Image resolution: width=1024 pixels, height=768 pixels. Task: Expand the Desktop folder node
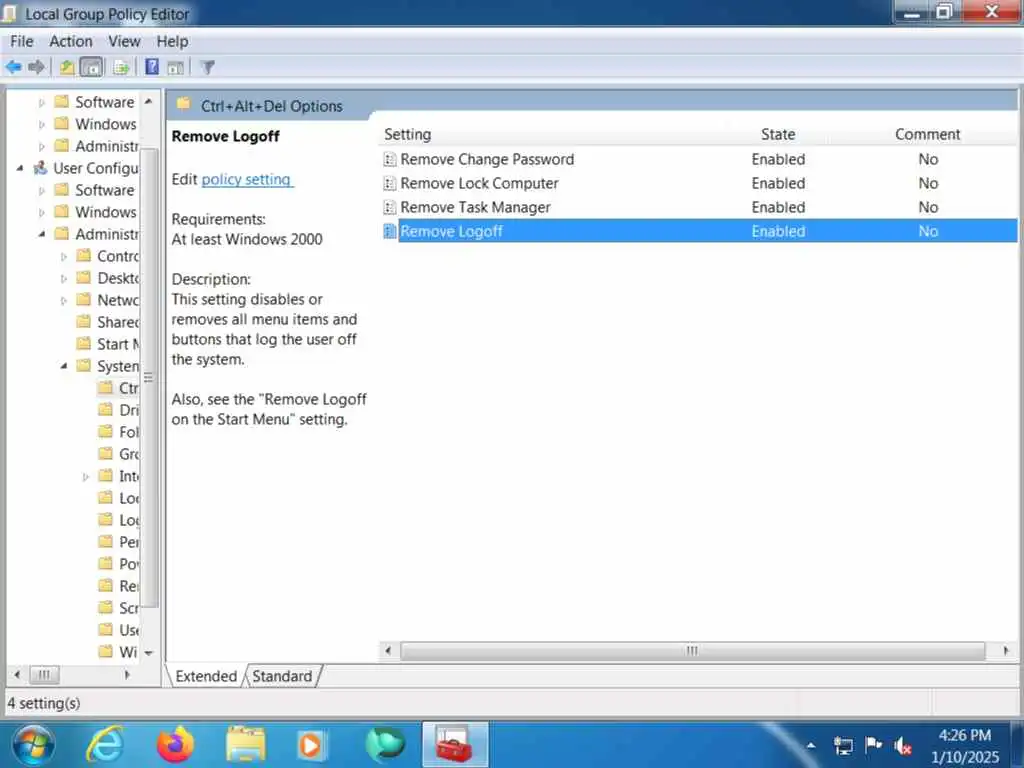(64, 279)
